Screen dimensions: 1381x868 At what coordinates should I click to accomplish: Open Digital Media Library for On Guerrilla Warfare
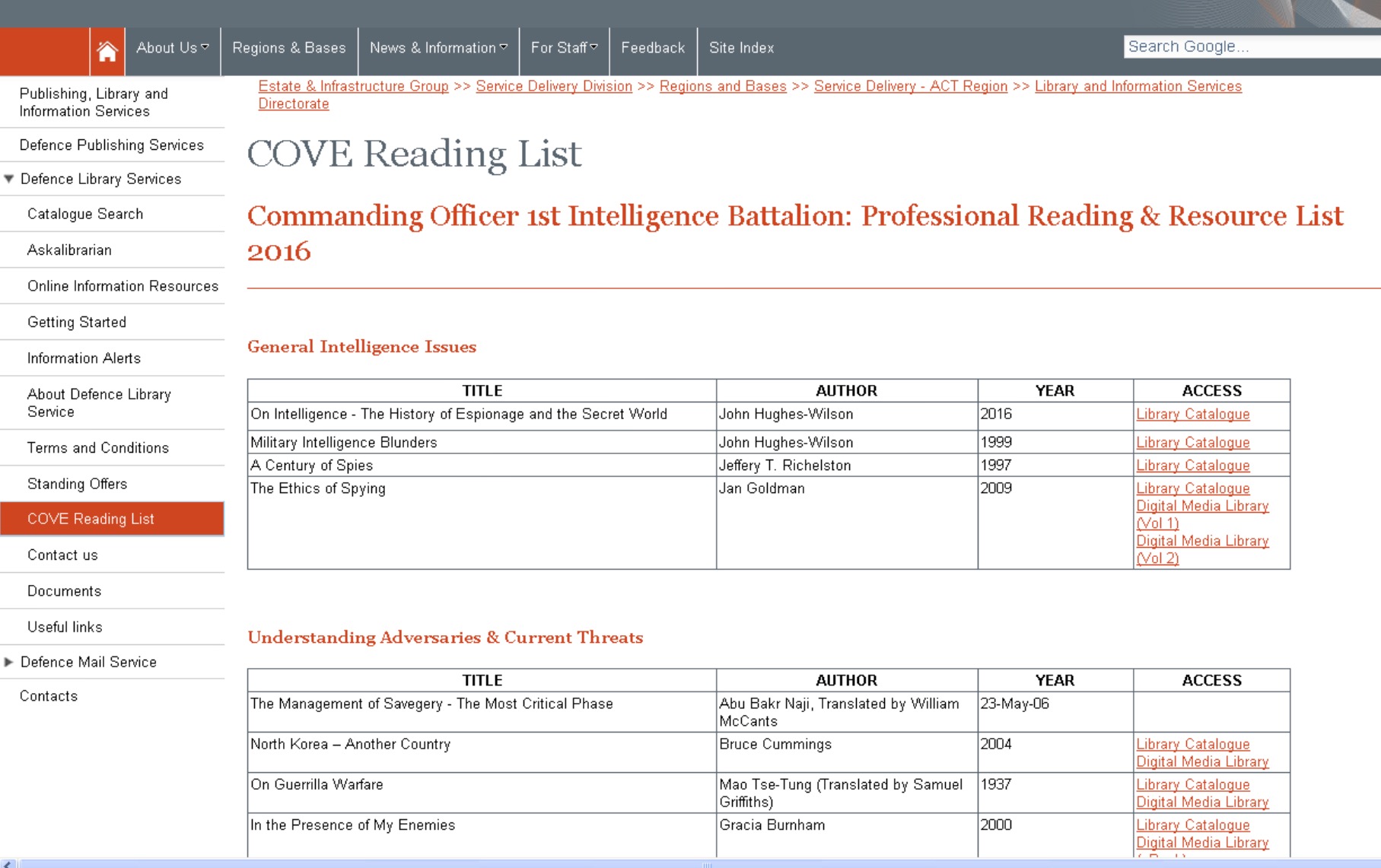pyautogui.click(x=1202, y=802)
